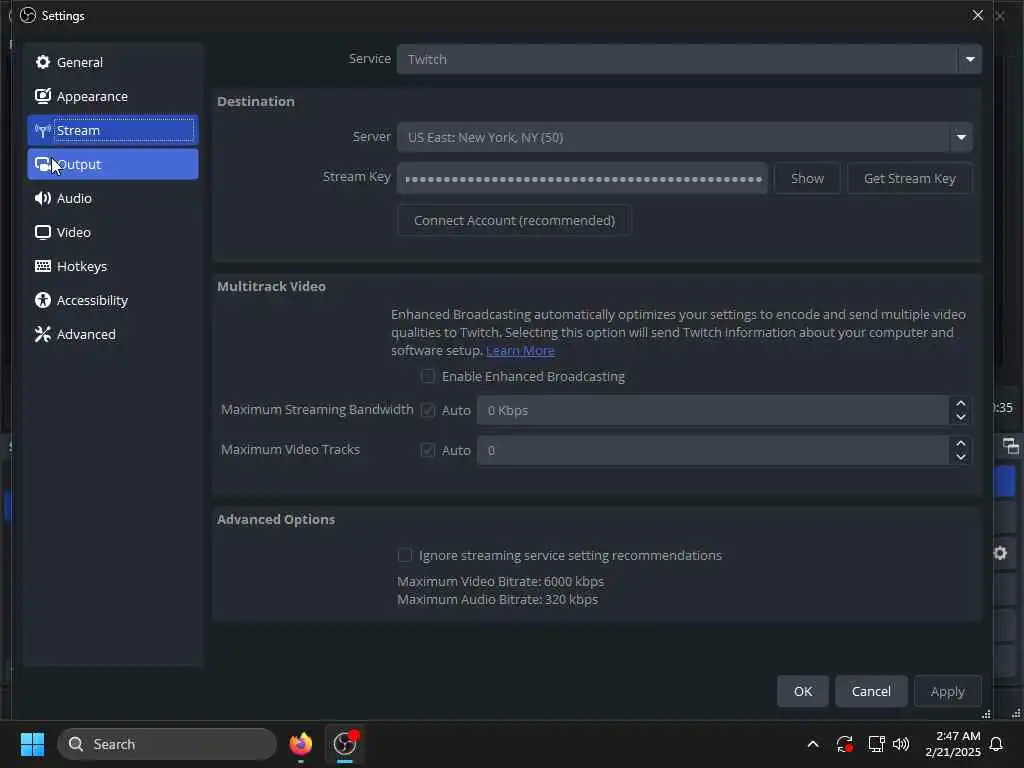
Task: Click OBS Studio taskbar icon
Action: pos(345,744)
